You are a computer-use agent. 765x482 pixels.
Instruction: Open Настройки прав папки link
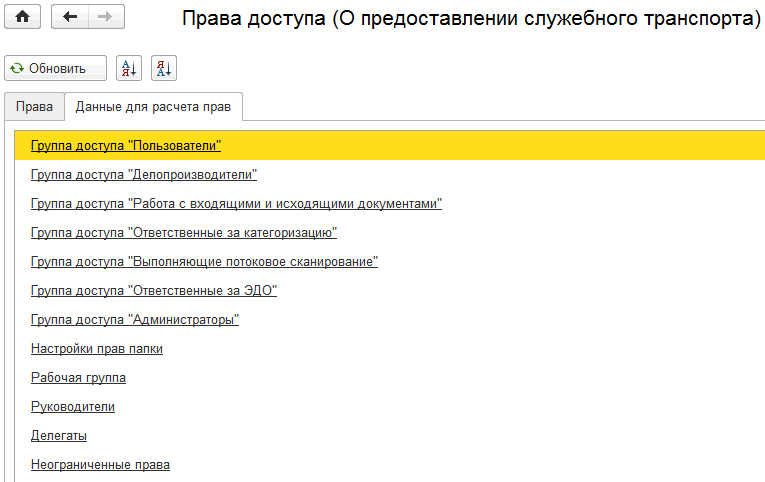[x=97, y=349]
